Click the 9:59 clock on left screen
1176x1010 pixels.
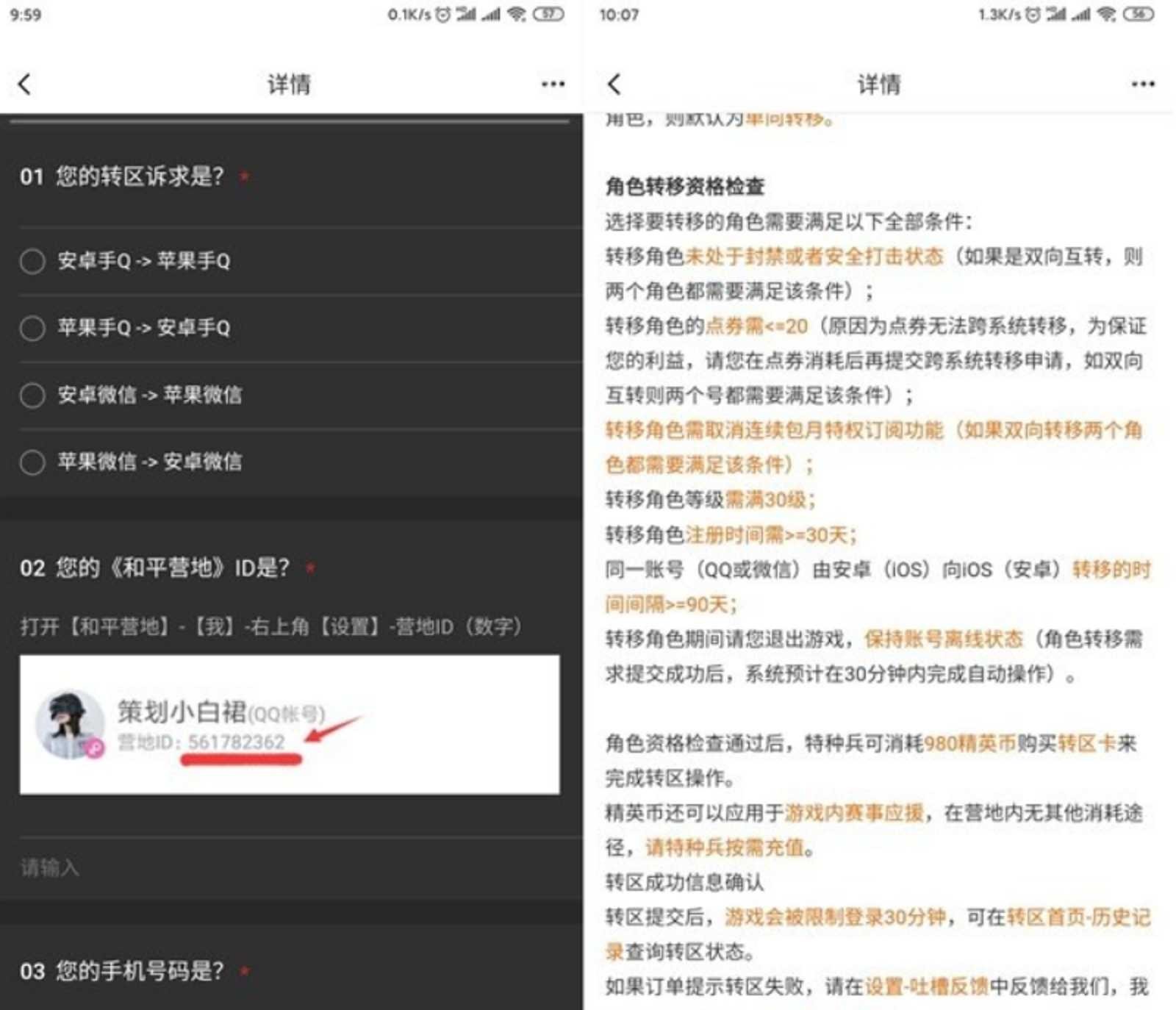tap(26, 15)
